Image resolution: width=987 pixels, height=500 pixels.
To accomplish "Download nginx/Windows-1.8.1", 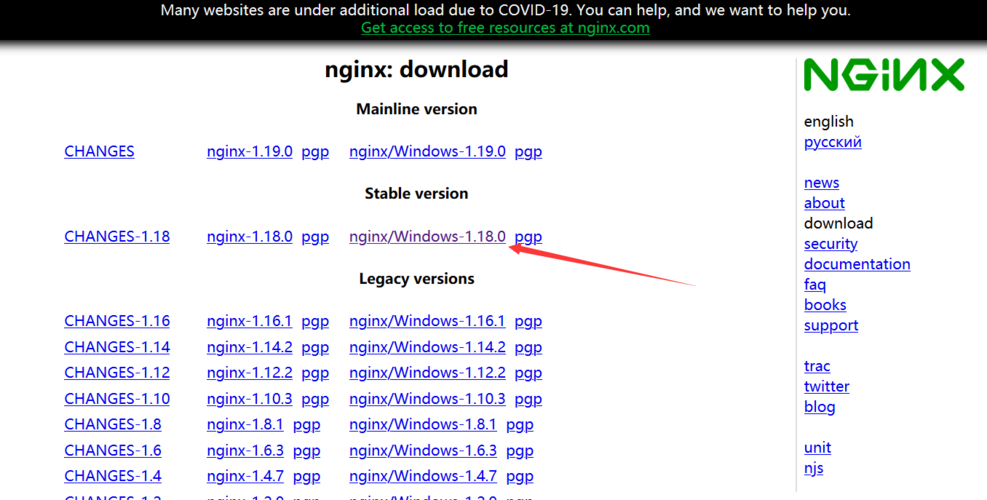I will 423,424.
